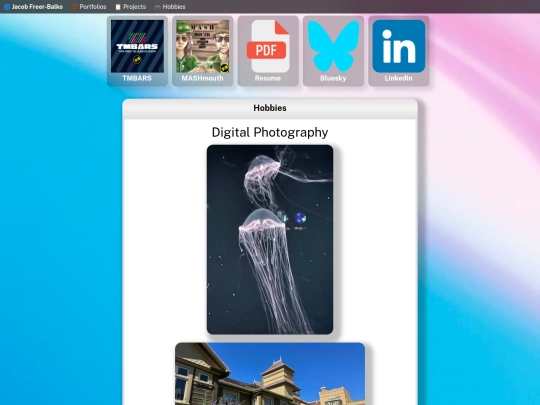Click the briefcase icon beside Portfolios
Screen dimensions: 540x405
(x=75, y=7)
